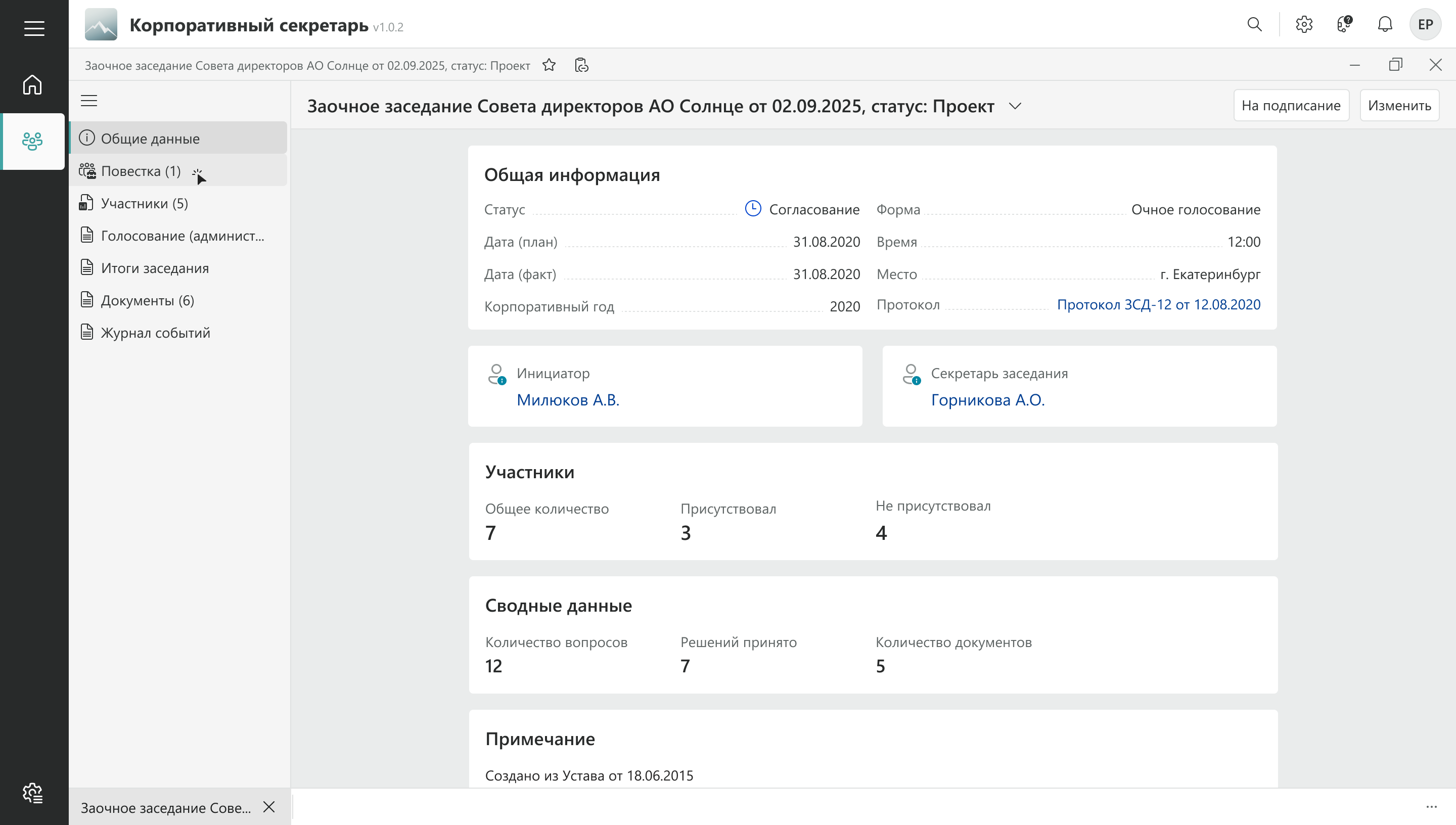Open Документы (6) section
Image resolution: width=1456 pixels, height=825 pixels.
click(x=147, y=300)
